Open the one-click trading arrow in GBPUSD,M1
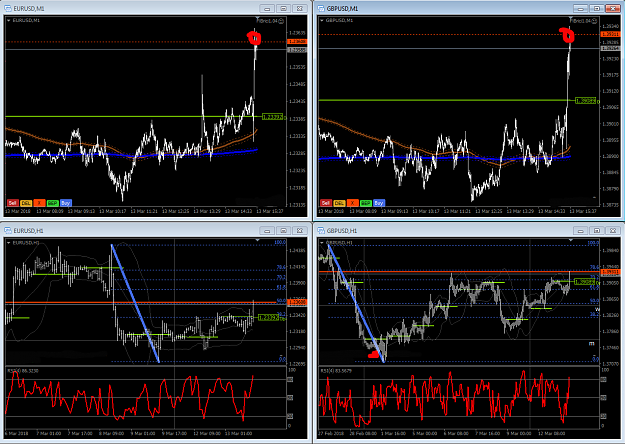 coord(322,20)
